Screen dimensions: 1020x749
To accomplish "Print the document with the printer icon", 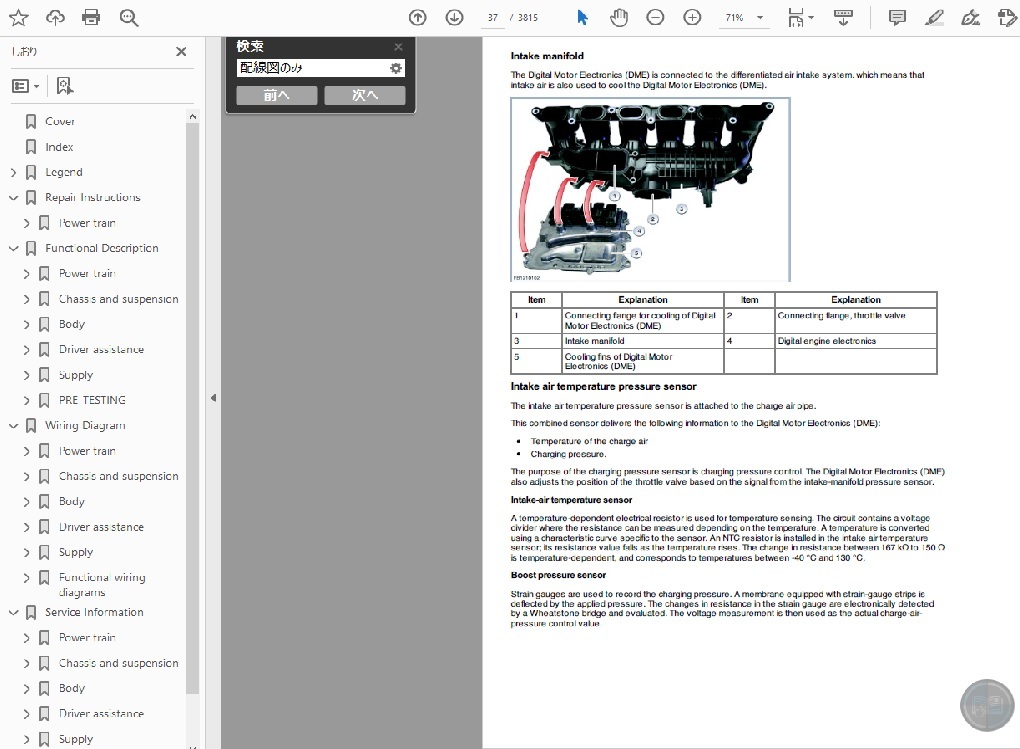I will [91, 18].
